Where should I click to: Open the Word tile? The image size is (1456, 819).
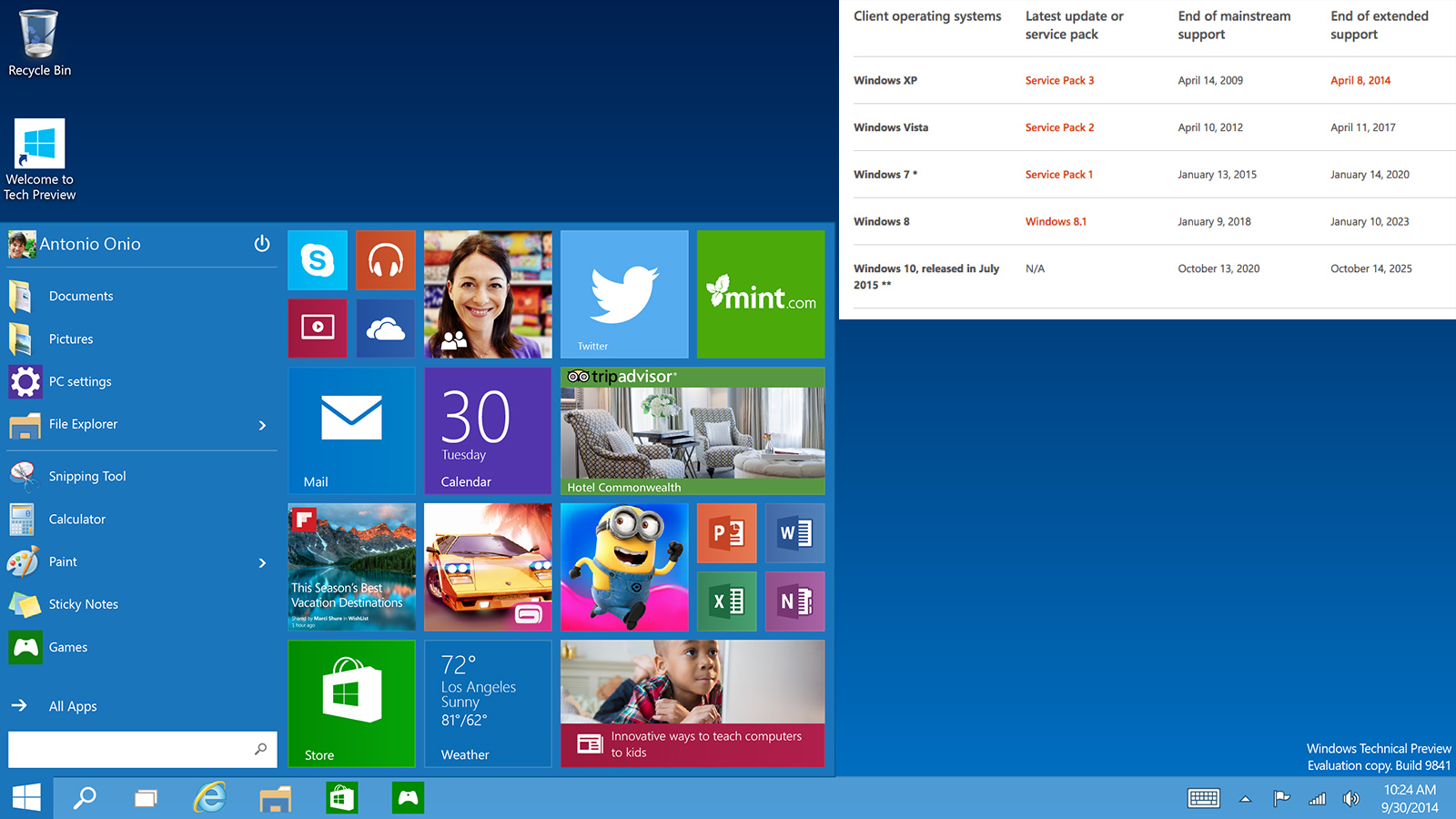(794, 533)
